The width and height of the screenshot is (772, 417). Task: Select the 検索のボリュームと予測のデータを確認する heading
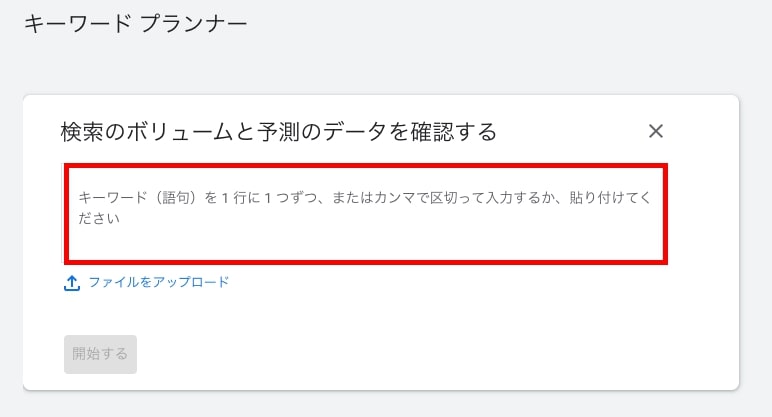point(279,131)
